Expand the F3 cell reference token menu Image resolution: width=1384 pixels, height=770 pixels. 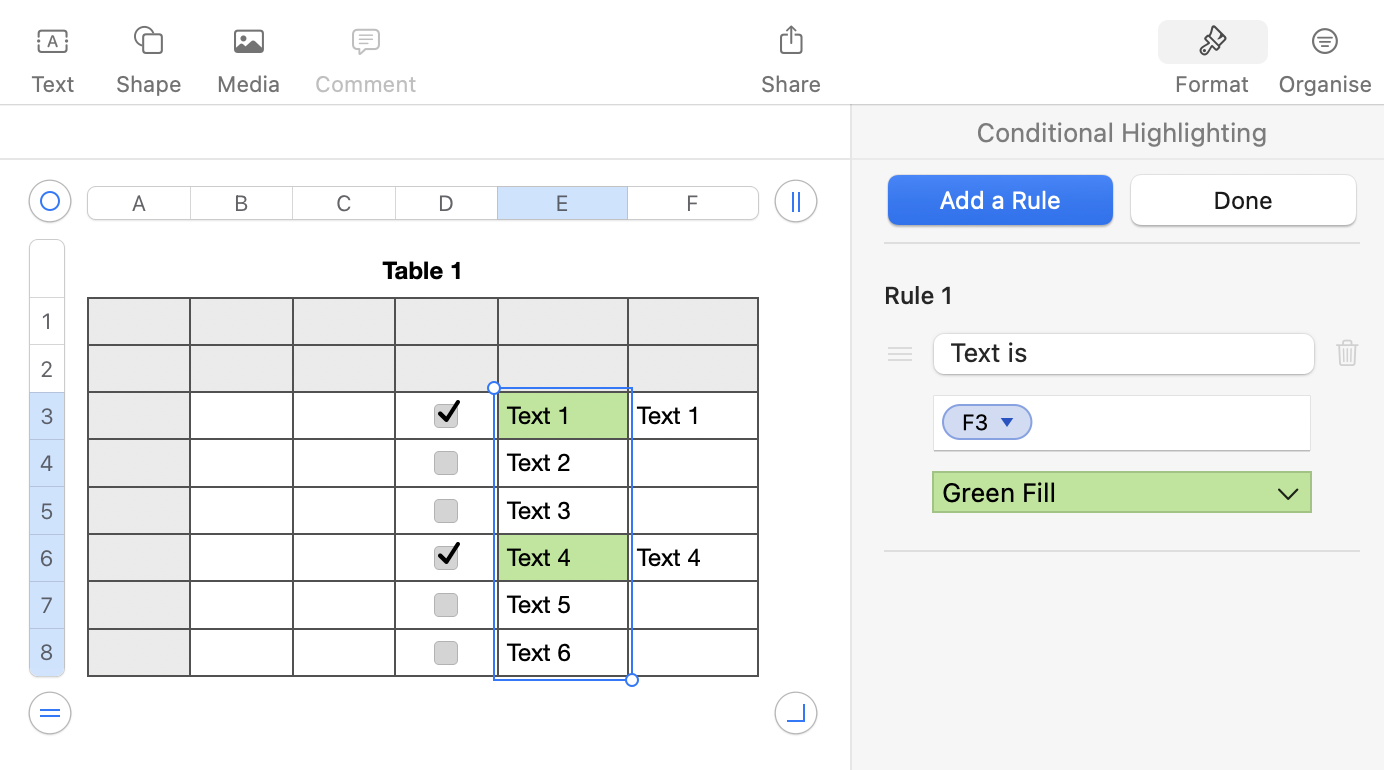click(x=1007, y=423)
